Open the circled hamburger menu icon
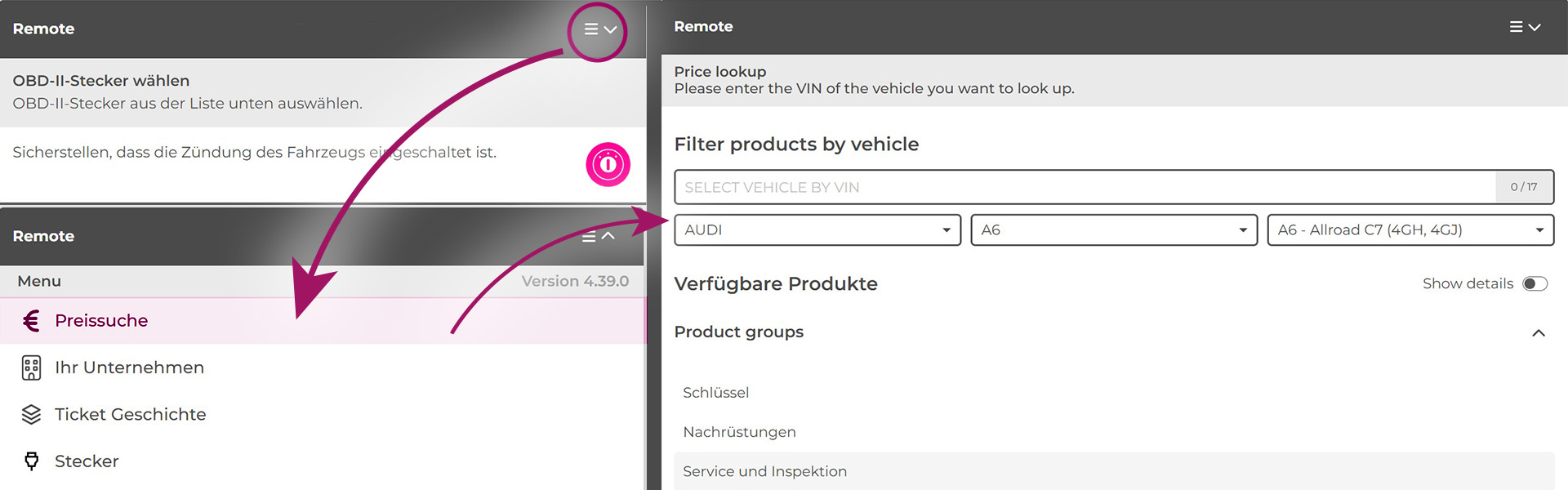The height and width of the screenshot is (490, 1568). (599, 29)
